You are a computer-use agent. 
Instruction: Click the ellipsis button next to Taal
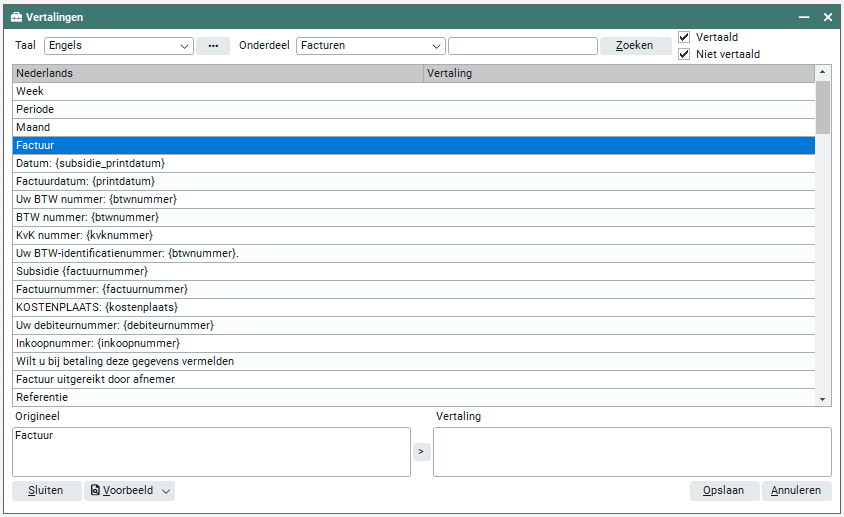point(212,46)
